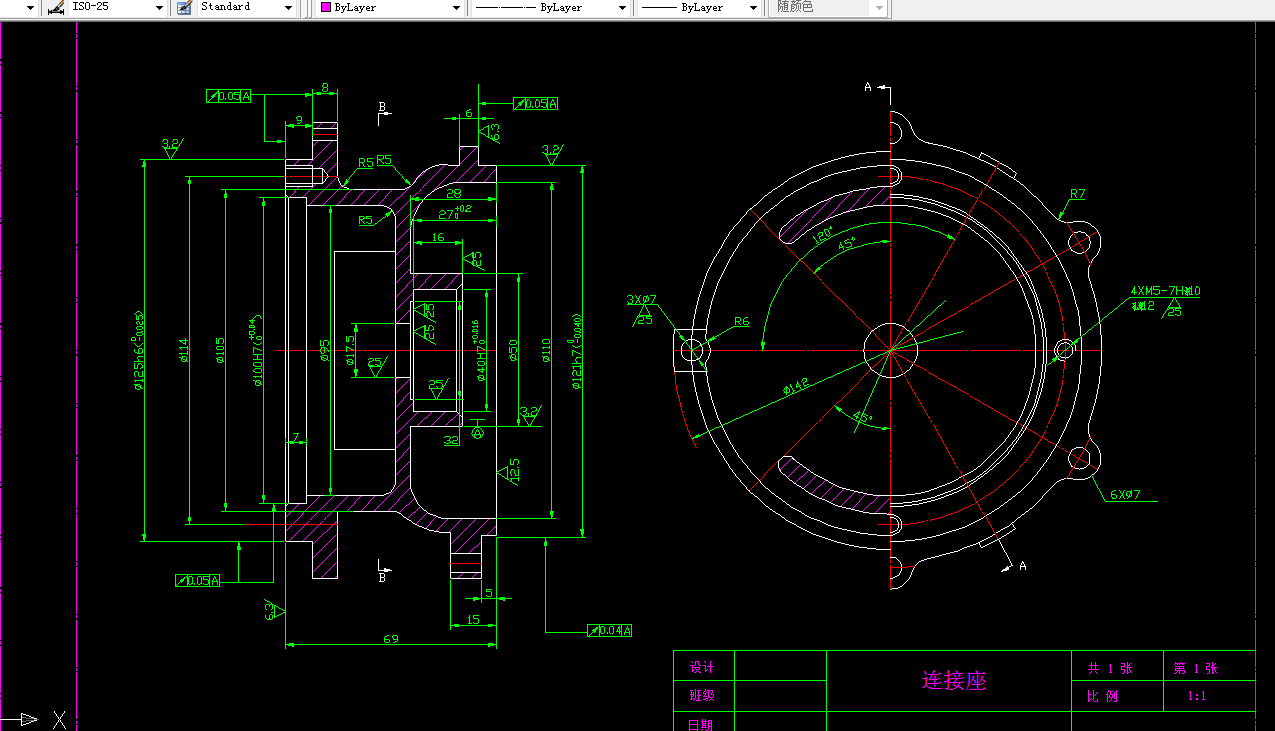The height and width of the screenshot is (731, 1275).
Task: Select the 6XØ7 hole callout
Action: pos(1124,494)
